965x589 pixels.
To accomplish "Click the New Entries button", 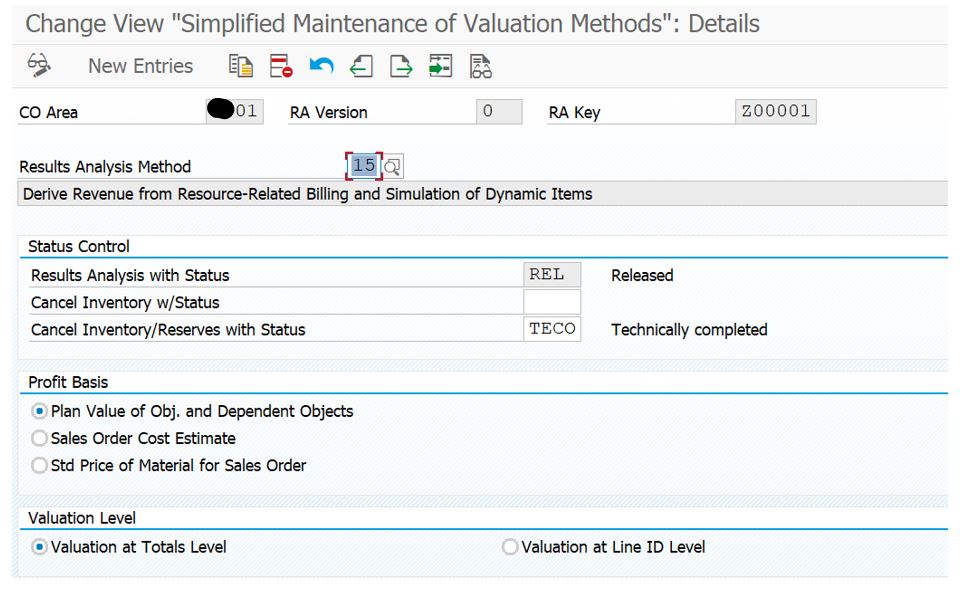I will click(140, 66).
